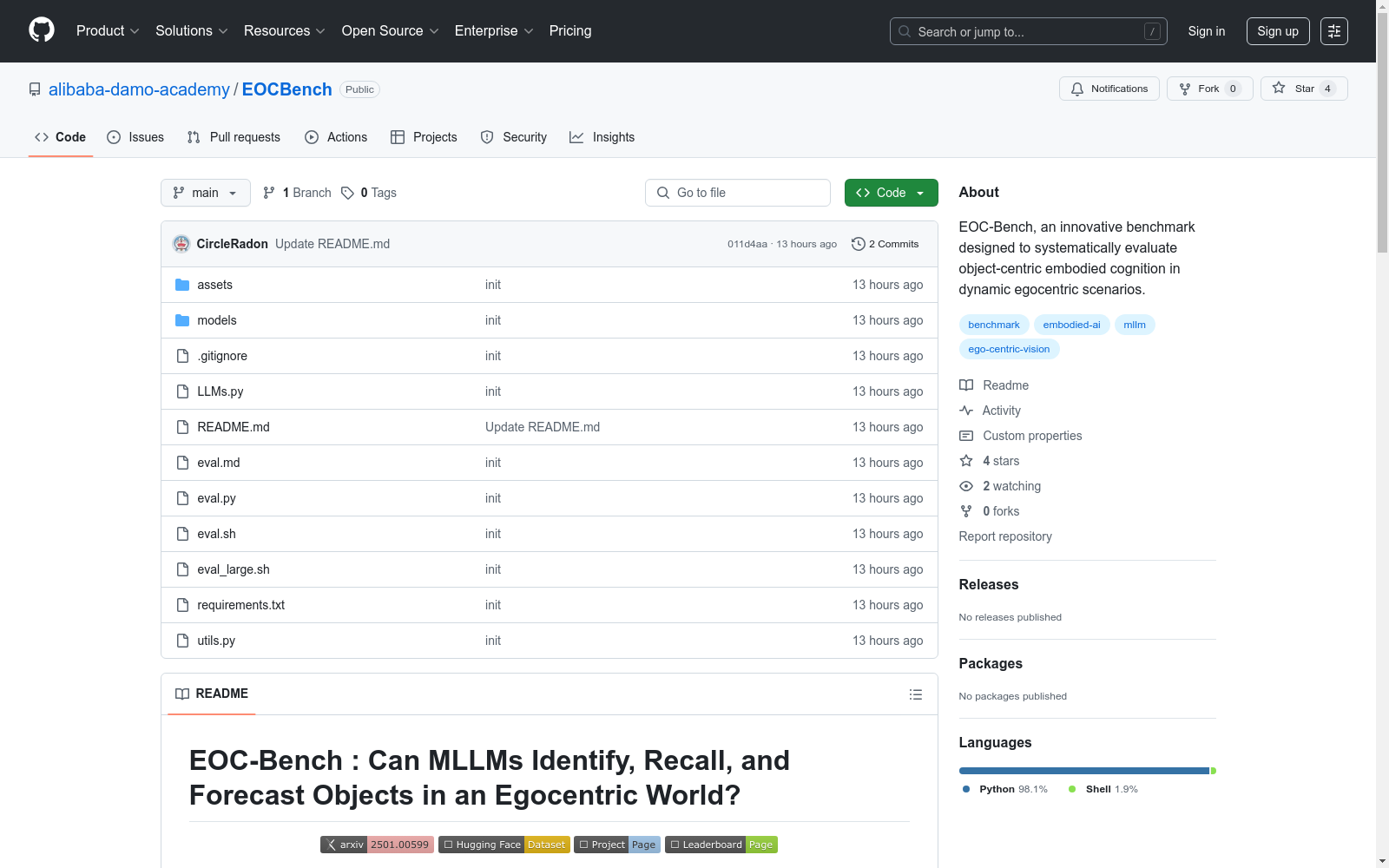
Task: Open the eval.md file
Action: coord(219,463)
